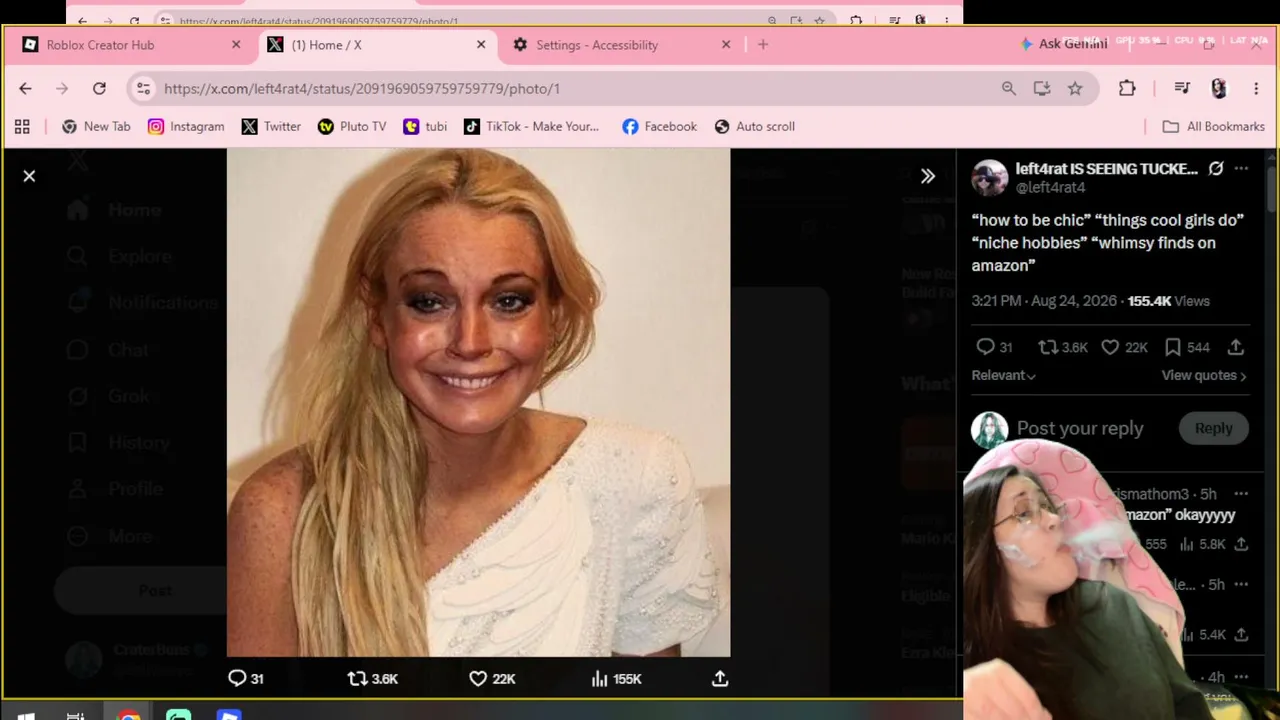Share the reply showing 5.4K views
The height and width of the screenshot is (720, 1280).
click(1241, 634)
